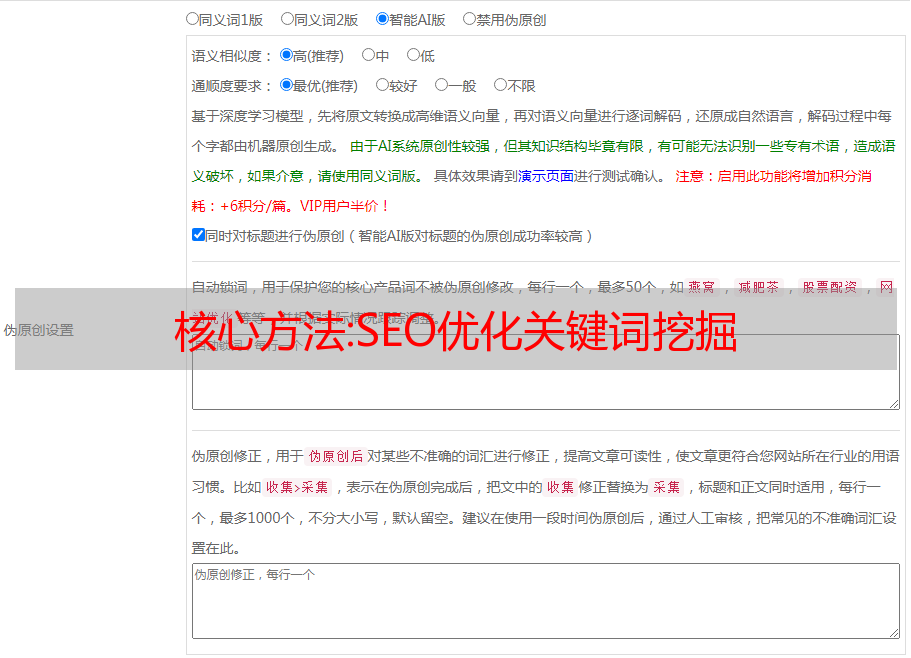
Task: Set 语义相似度 to 低
Action: click(x=413, y=55)
